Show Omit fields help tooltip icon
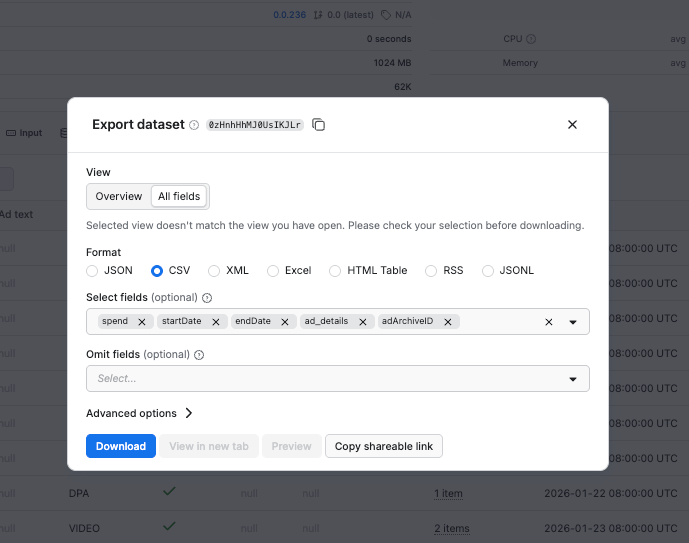The height and width of the screenshot is (543, 689). [x=199, y=355]
